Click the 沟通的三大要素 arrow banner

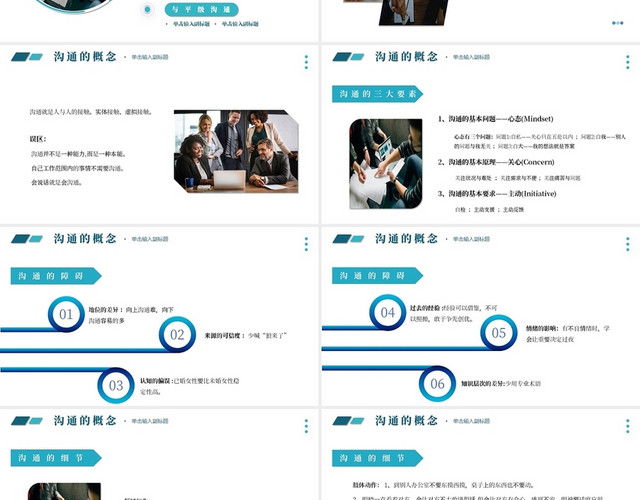click(378, 94)
